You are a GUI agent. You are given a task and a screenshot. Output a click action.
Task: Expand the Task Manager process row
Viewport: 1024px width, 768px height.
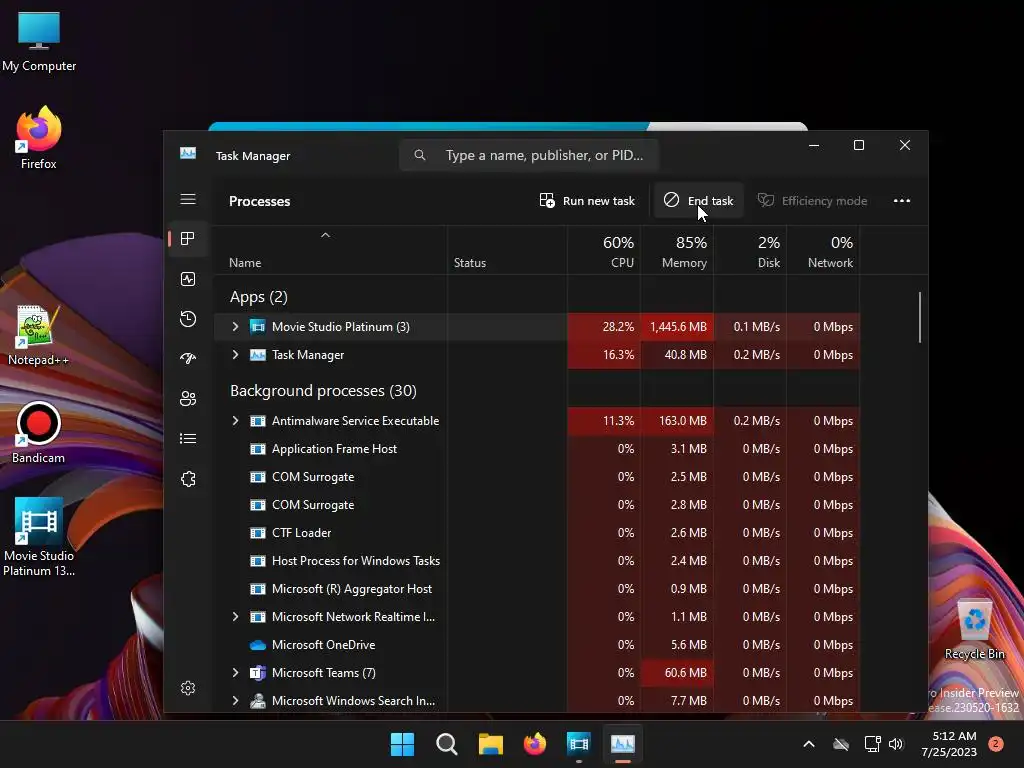[235, 355]
